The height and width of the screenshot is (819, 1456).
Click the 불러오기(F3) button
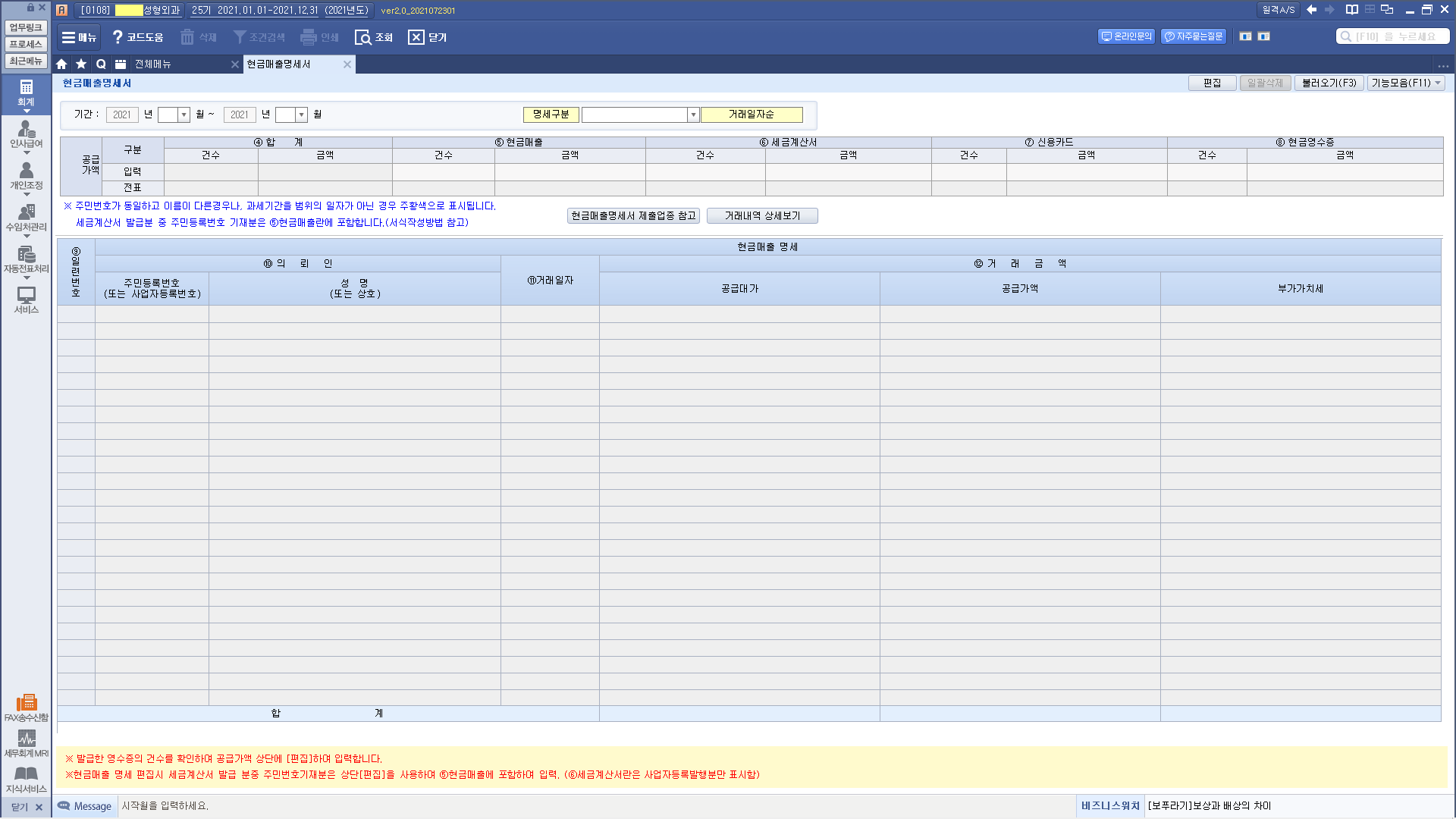[1329, 83]
